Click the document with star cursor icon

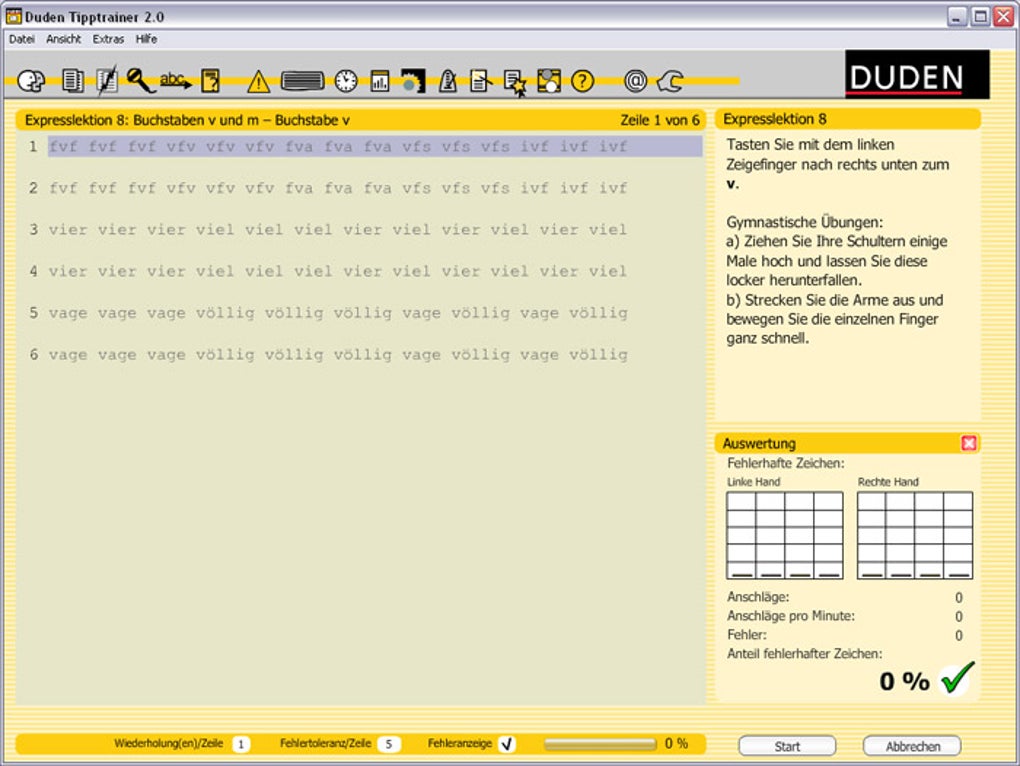pos(515,83)
